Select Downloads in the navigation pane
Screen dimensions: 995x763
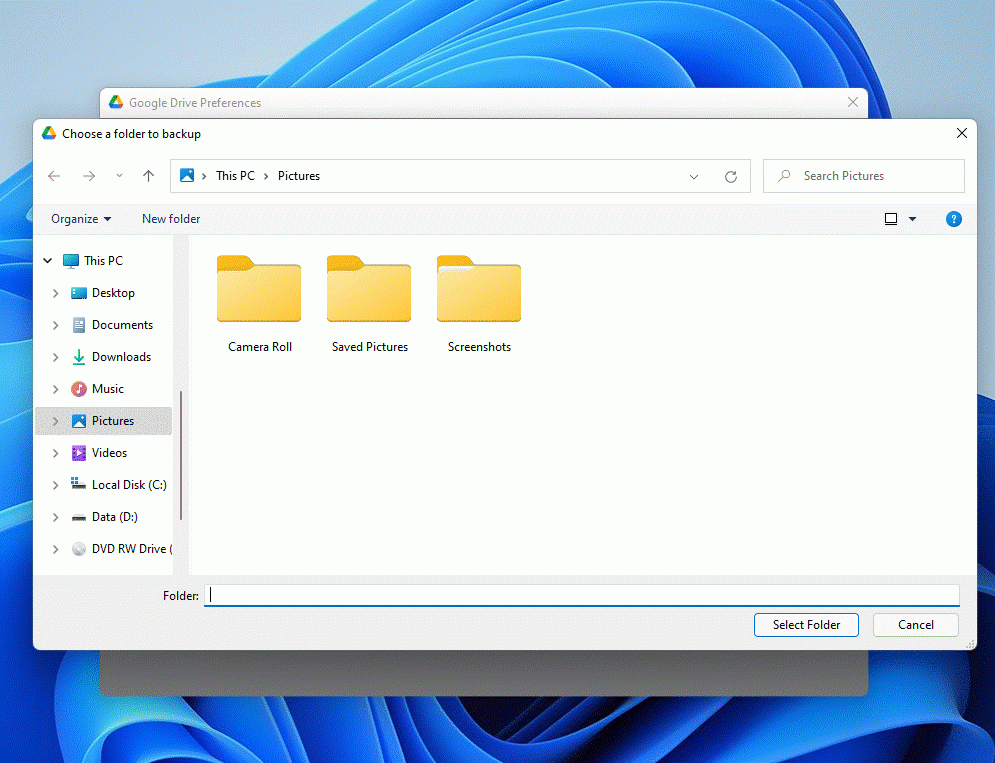pyautogui.click(x=121, y=357)
